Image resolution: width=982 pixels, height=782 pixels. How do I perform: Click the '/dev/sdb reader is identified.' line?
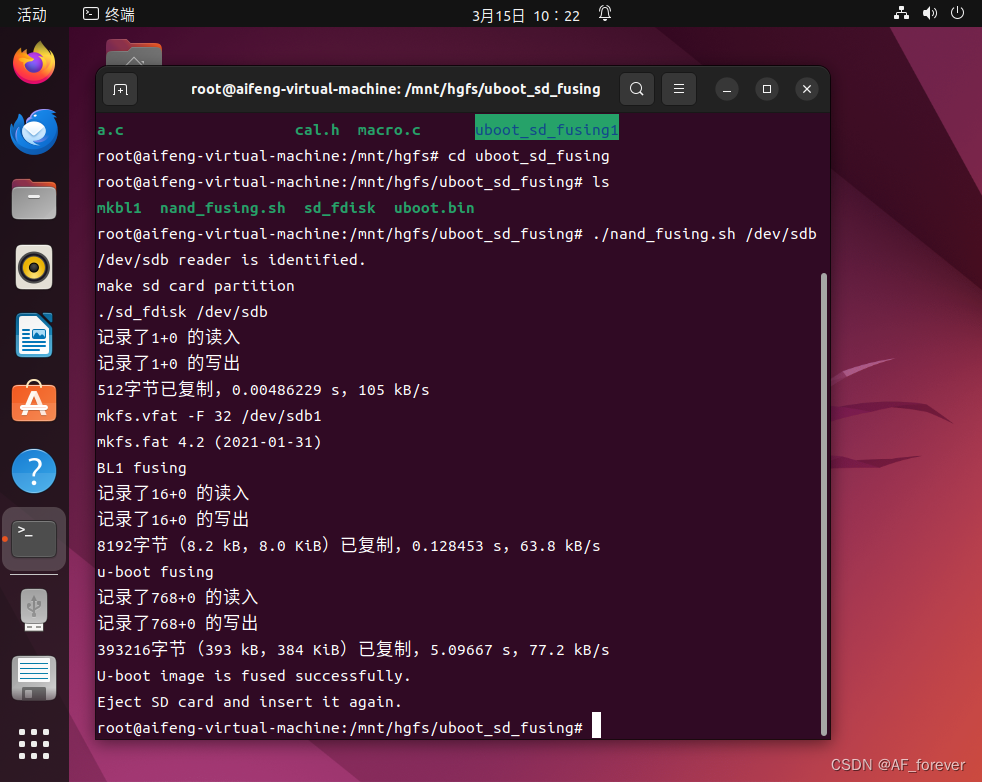tap(231, 260)
